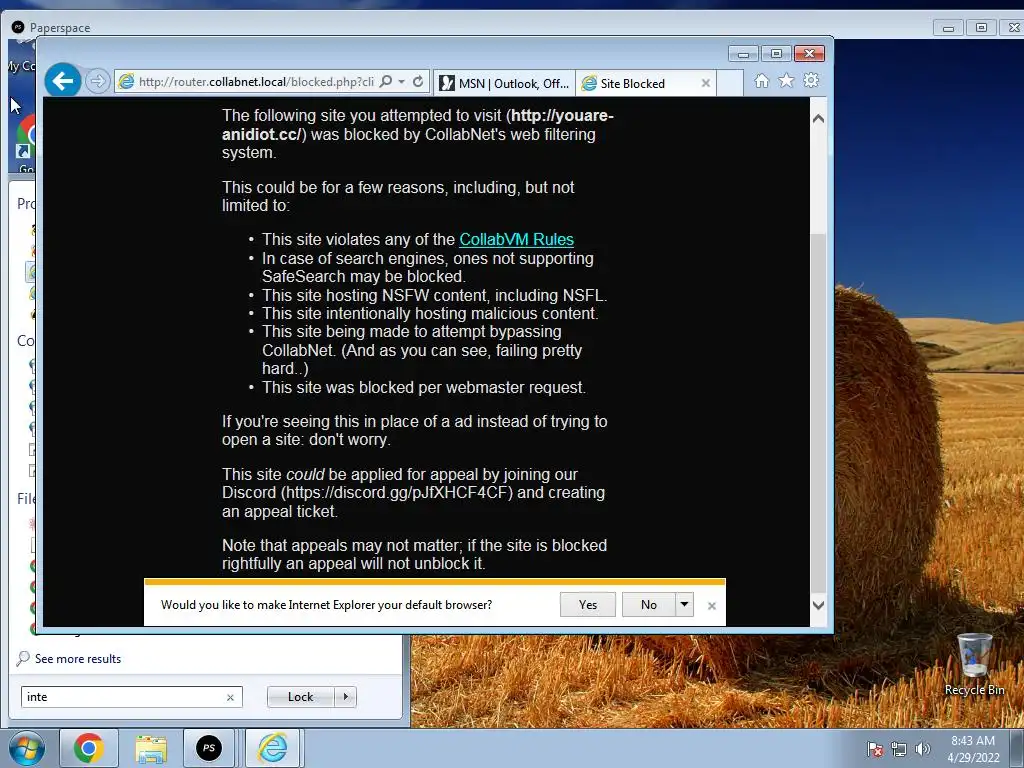
Task: Click the scrollbar up arrow
Action: coord(818,119)
